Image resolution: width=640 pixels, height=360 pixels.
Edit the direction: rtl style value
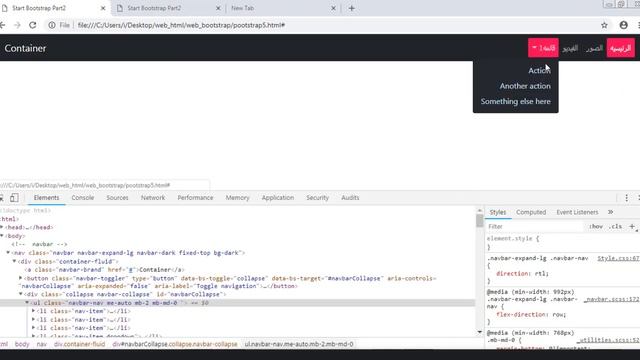tap(542, 273)
